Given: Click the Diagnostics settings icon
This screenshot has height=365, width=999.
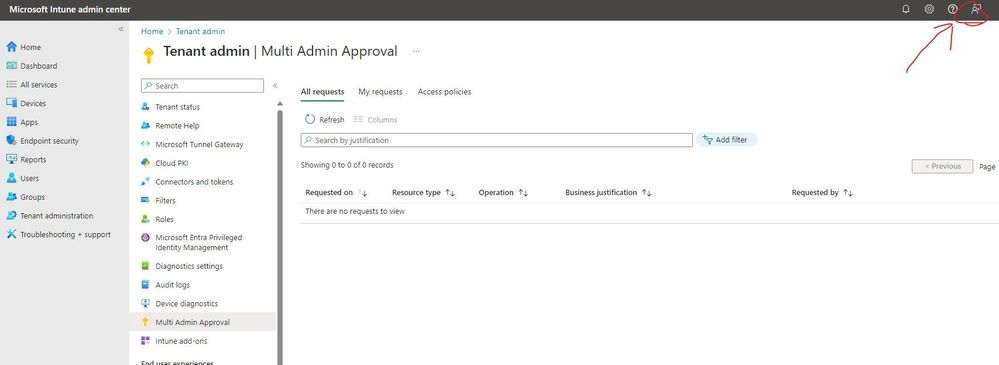Looking at the screenshot, I should tap(145, 266).
